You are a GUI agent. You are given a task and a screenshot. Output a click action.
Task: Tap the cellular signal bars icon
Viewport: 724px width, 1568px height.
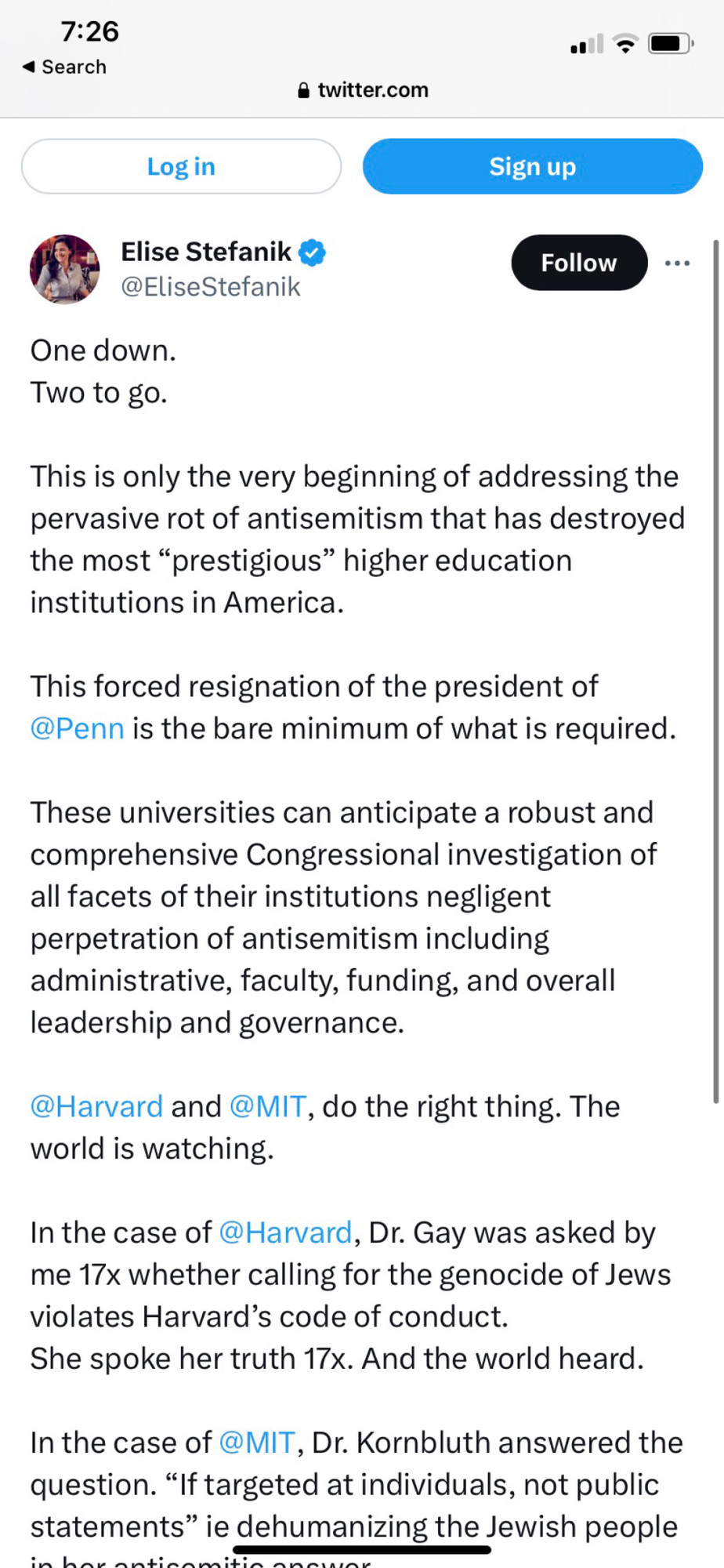pos(587,44)
